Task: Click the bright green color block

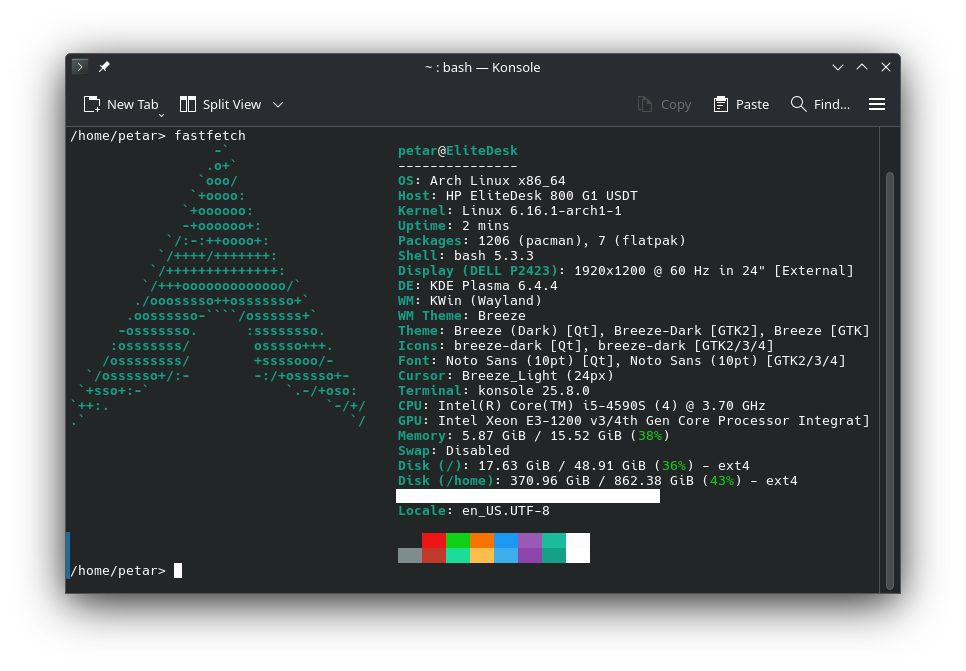Action: point(458,540)
